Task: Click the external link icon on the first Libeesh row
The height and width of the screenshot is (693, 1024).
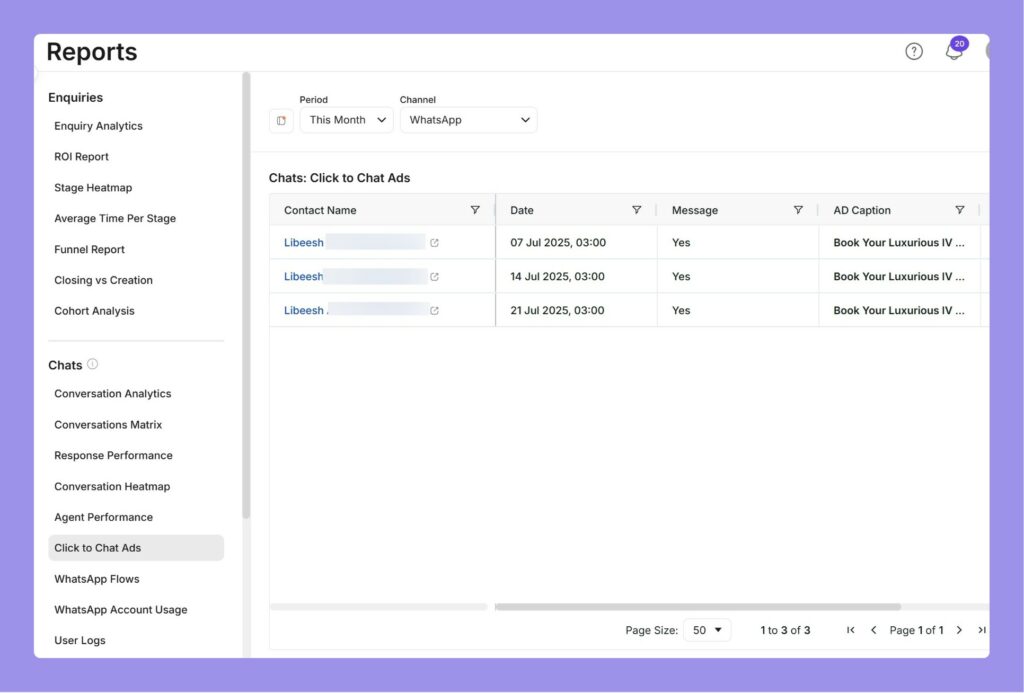Action: coord(434,242)
